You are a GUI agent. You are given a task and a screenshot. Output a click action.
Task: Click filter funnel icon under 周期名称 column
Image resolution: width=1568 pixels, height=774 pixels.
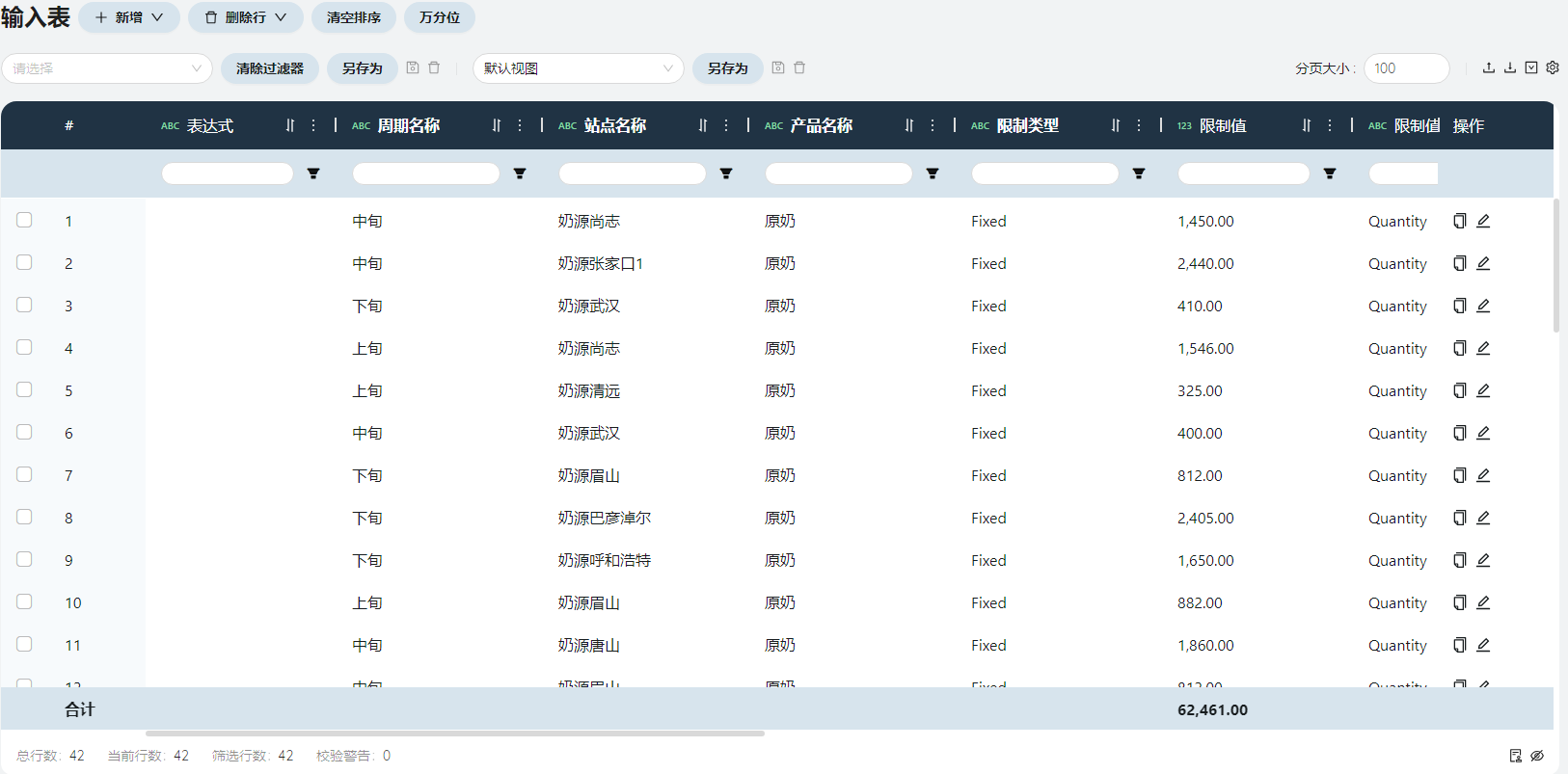coord(520,173)
